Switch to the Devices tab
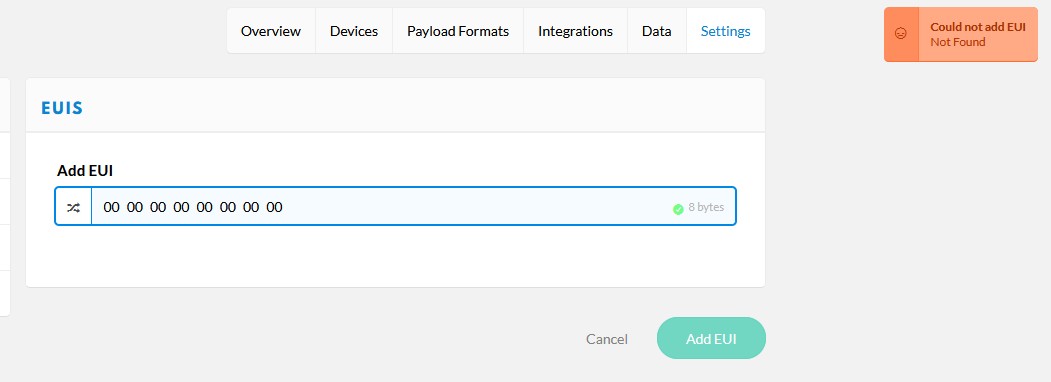 click(x=354, y=31)
